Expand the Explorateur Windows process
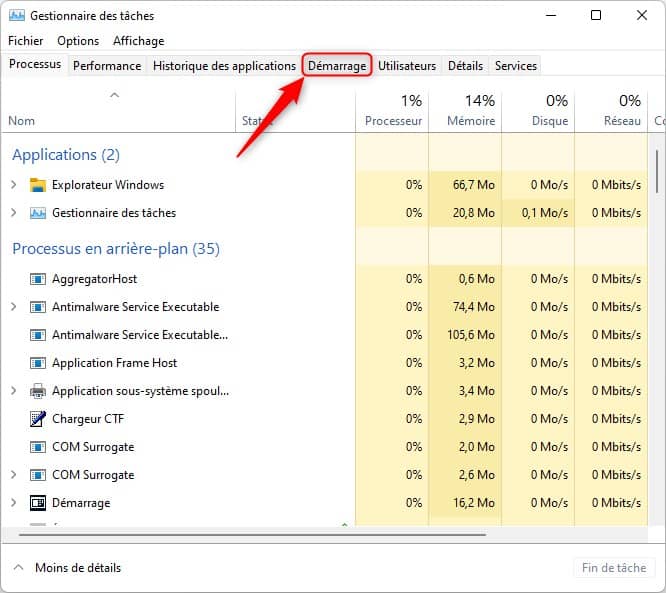The width and height of the screenshot is (666, 593). click(x=14, y=185)
